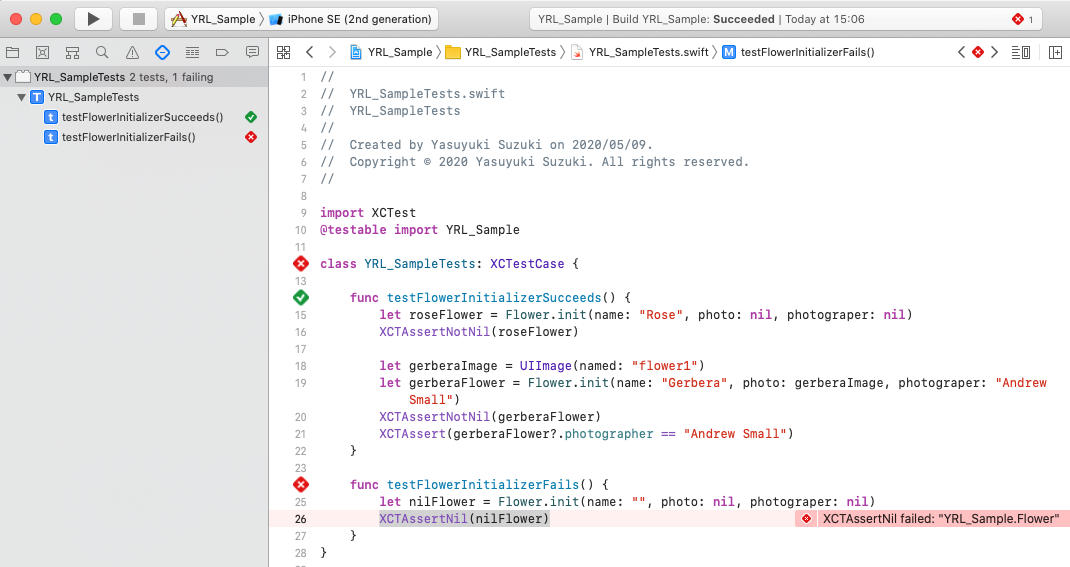Open YRL_SampleTests folder in jump bar
Viewport: 1070px width, 567px height.
[501, 53]
